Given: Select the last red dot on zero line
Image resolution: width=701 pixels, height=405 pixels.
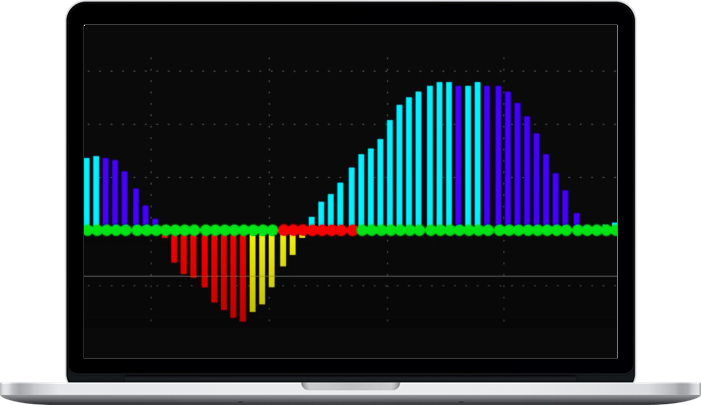Looking at the screenshot, I should [x=351, y=230].
